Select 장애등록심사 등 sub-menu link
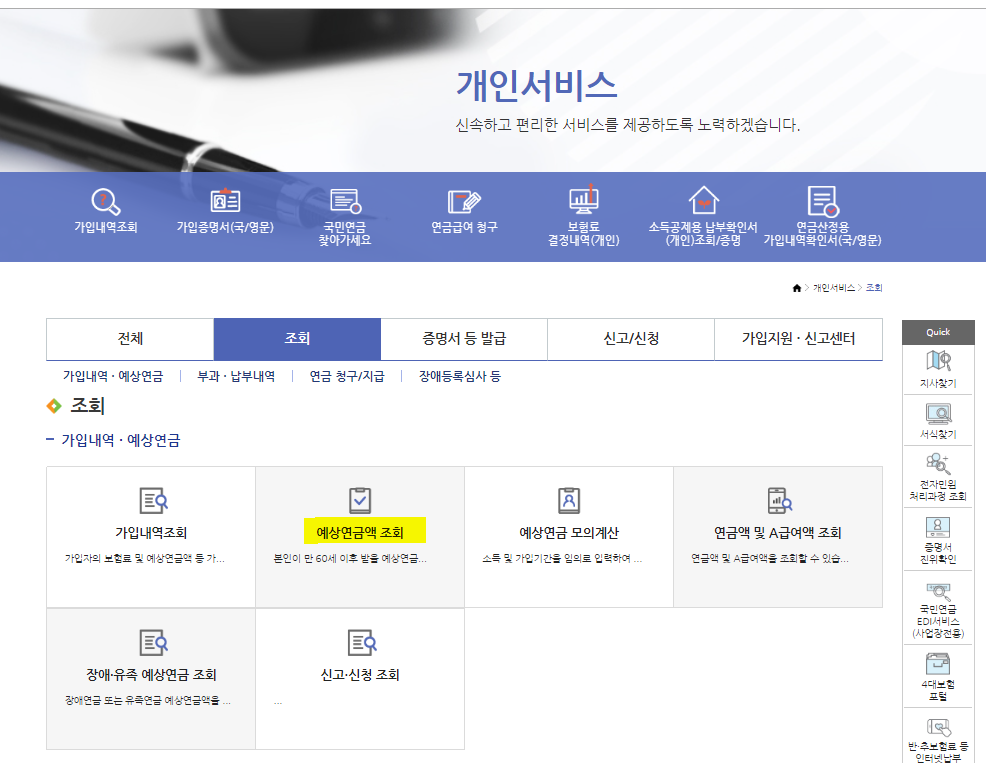986x763 pixels. point(460,376)
